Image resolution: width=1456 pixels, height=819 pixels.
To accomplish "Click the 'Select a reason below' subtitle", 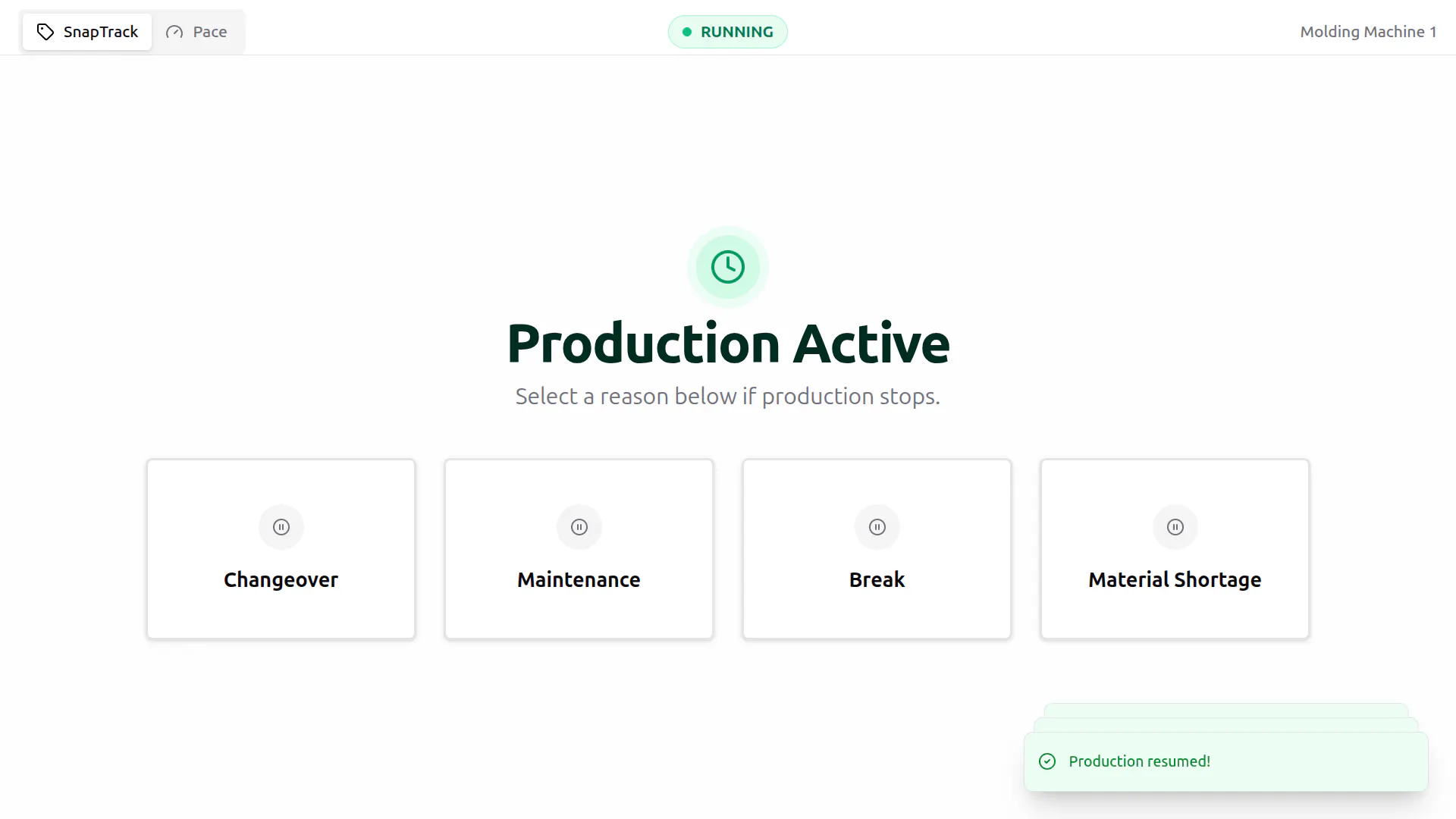I will [728, 396].
